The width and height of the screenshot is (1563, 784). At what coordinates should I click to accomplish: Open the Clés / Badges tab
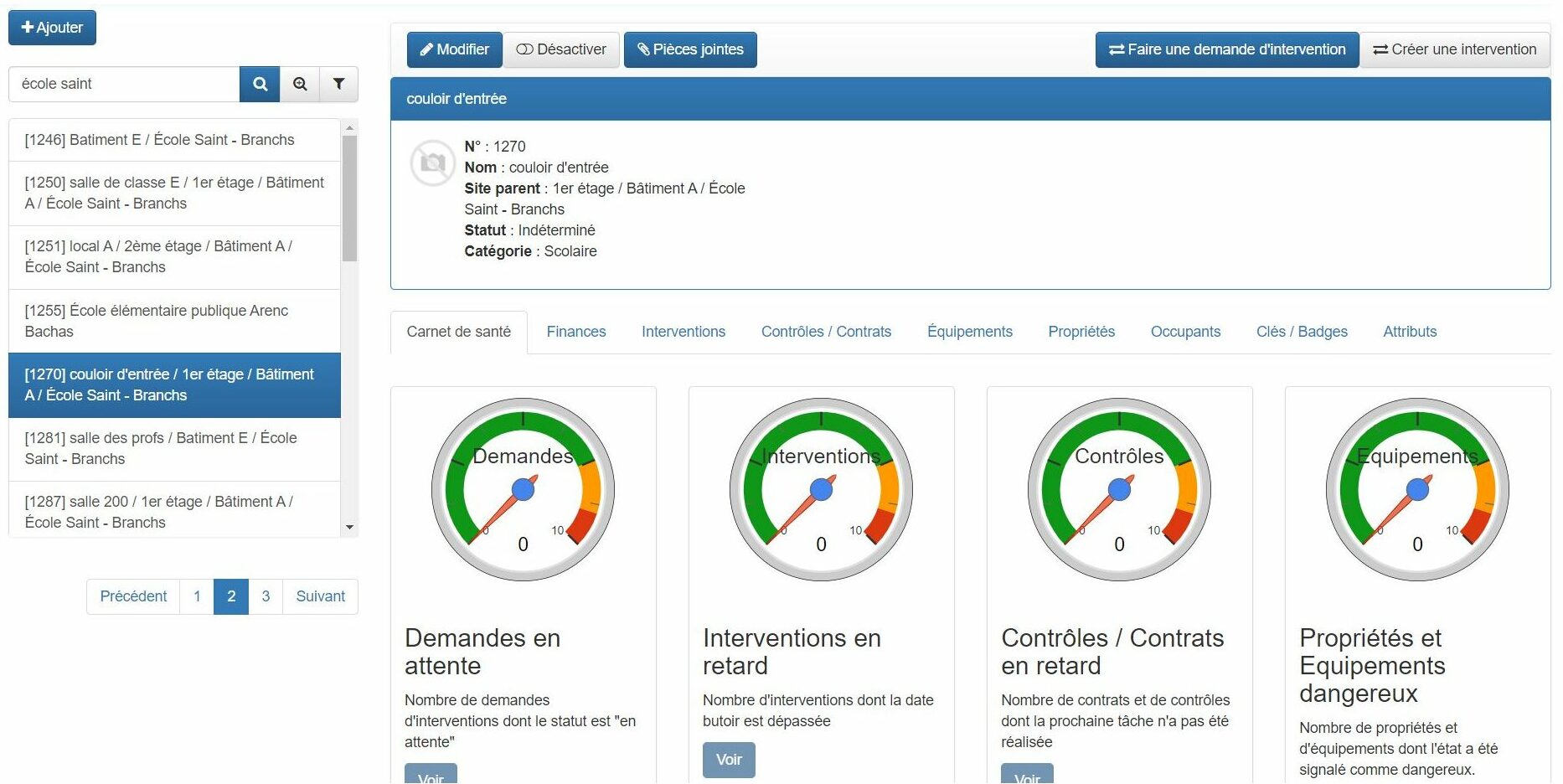(x=1302, y=332)
